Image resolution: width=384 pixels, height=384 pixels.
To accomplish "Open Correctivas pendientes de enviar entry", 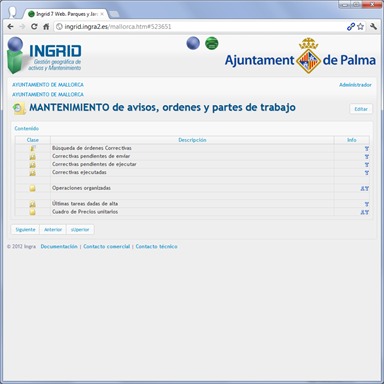I will [x=91, y=156].
